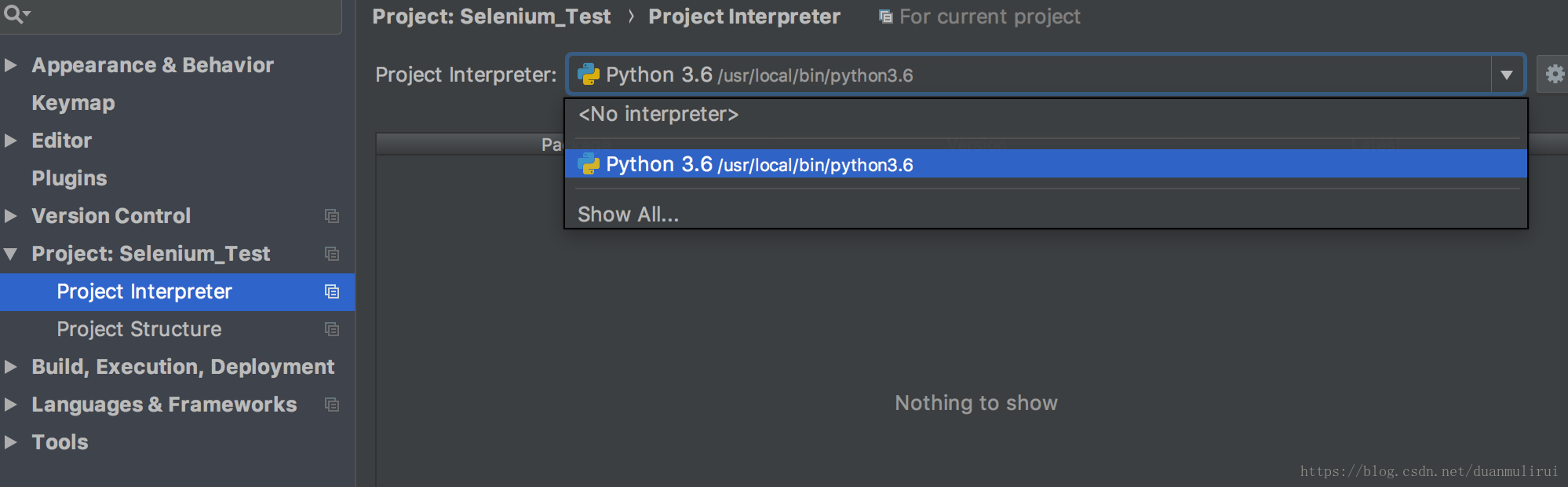This screenshot has width=1568, height=487.
Task: Open the Keymap settings page
Action: (x=73, y=103)
